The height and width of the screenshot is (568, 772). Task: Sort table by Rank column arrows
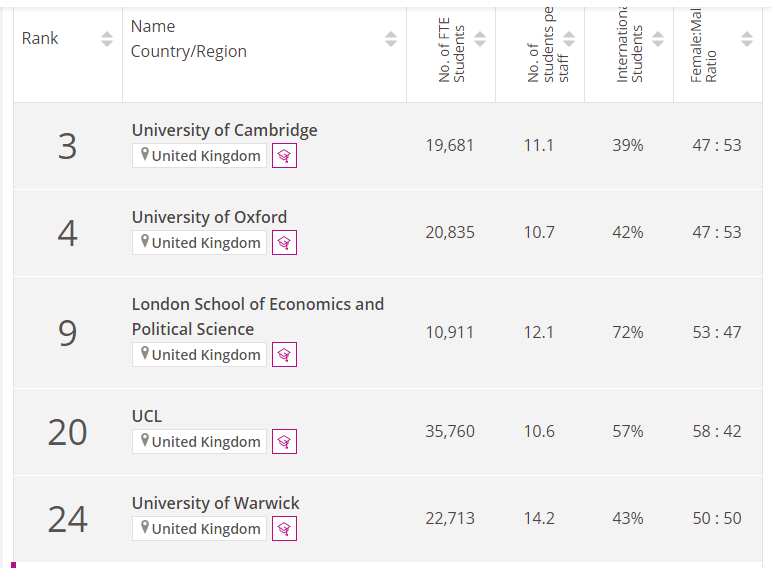pos(107,39)
